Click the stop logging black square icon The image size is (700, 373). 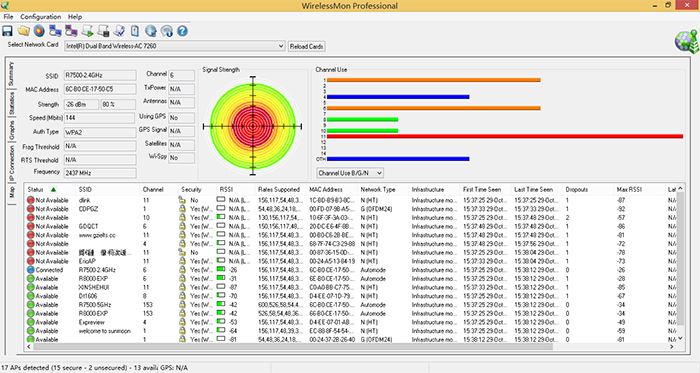point(103,31)
